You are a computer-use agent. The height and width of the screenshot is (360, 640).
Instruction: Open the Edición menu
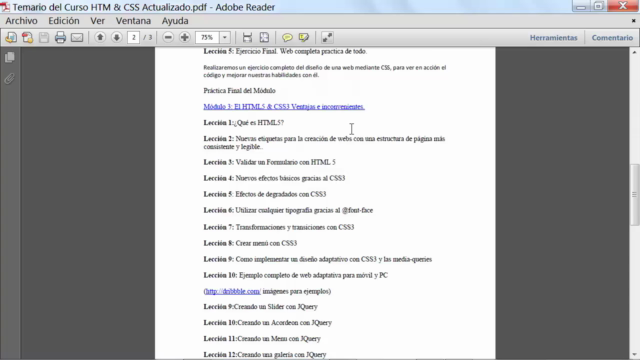click(64, 21)
